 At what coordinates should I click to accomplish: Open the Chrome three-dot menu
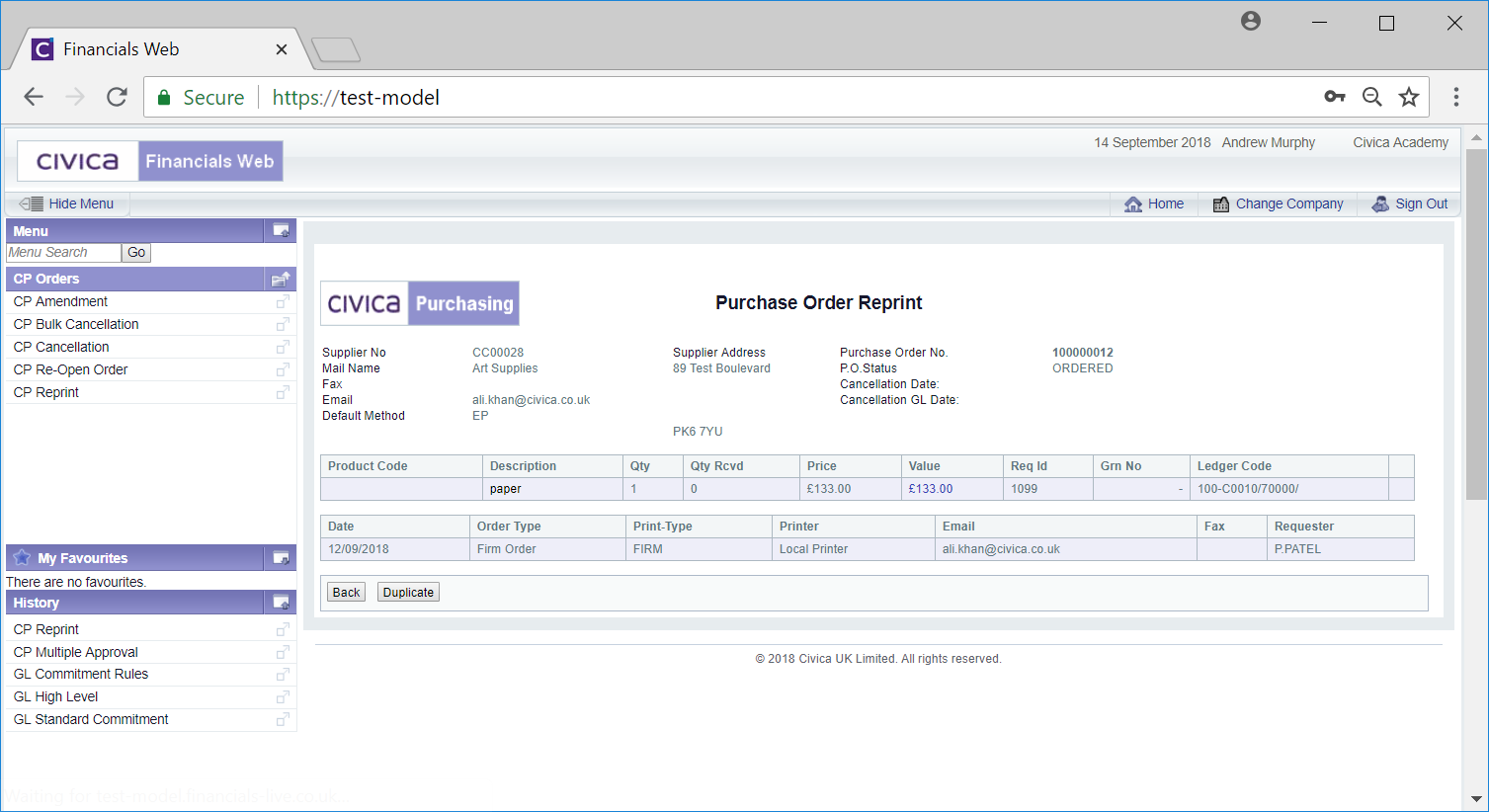[x=1455, y=97]
